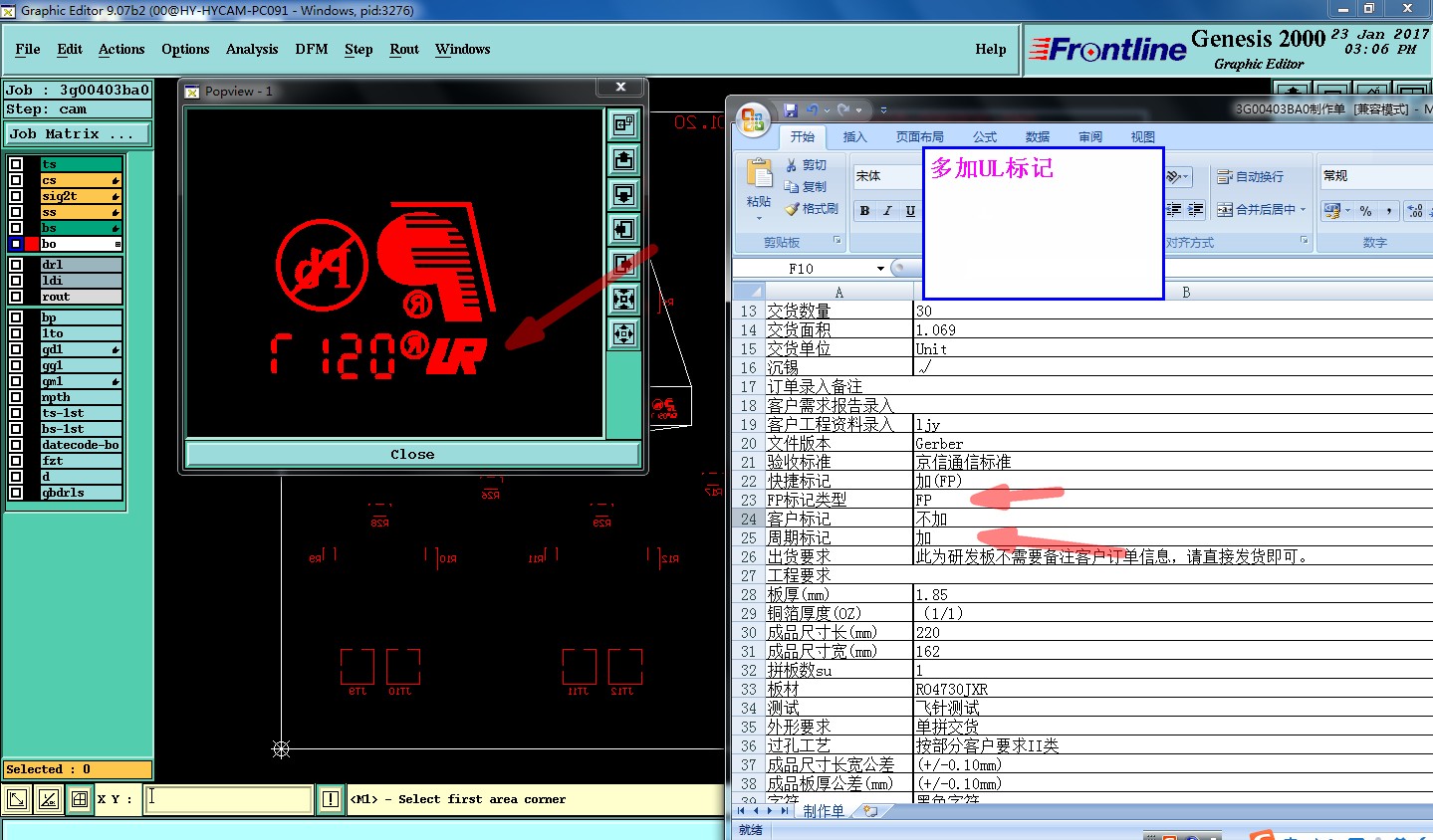Screen dimensions: 1433x840
Task: Toggle the checkbox for layer ts
Action: pyautogui.click(x=16, y=164)
